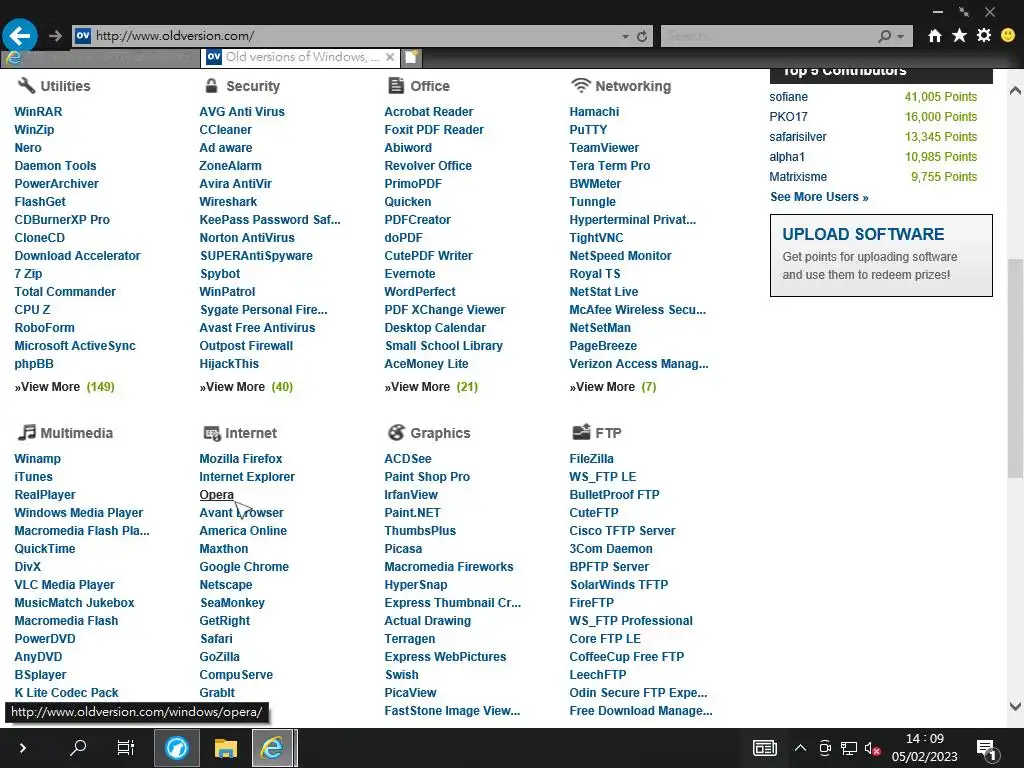The height and width of the screenshot is (768, 1024).
Task: Click the Networking wifi icon
Action: 581,86
